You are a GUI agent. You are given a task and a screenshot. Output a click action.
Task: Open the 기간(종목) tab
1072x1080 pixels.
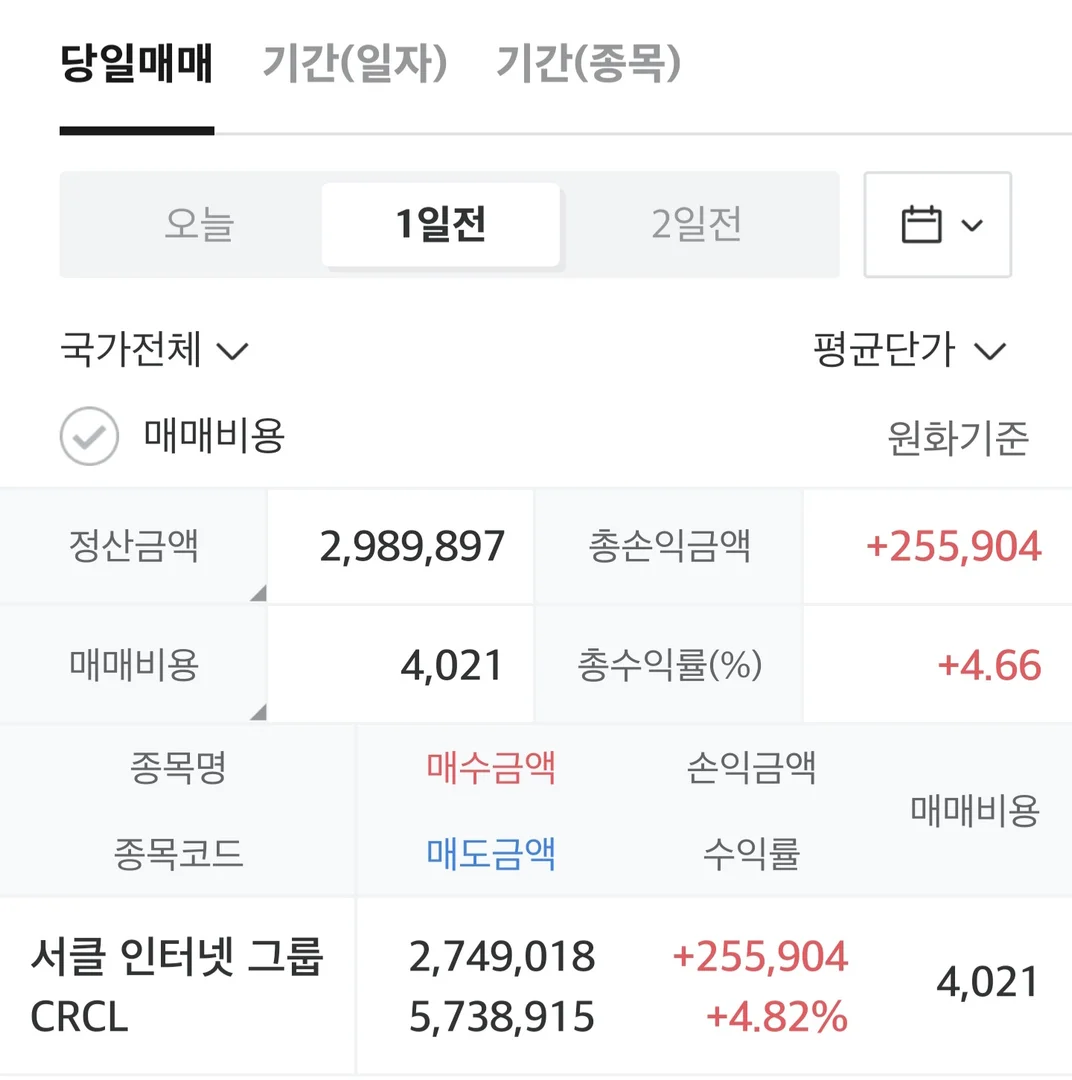click(x=589, y=66)
